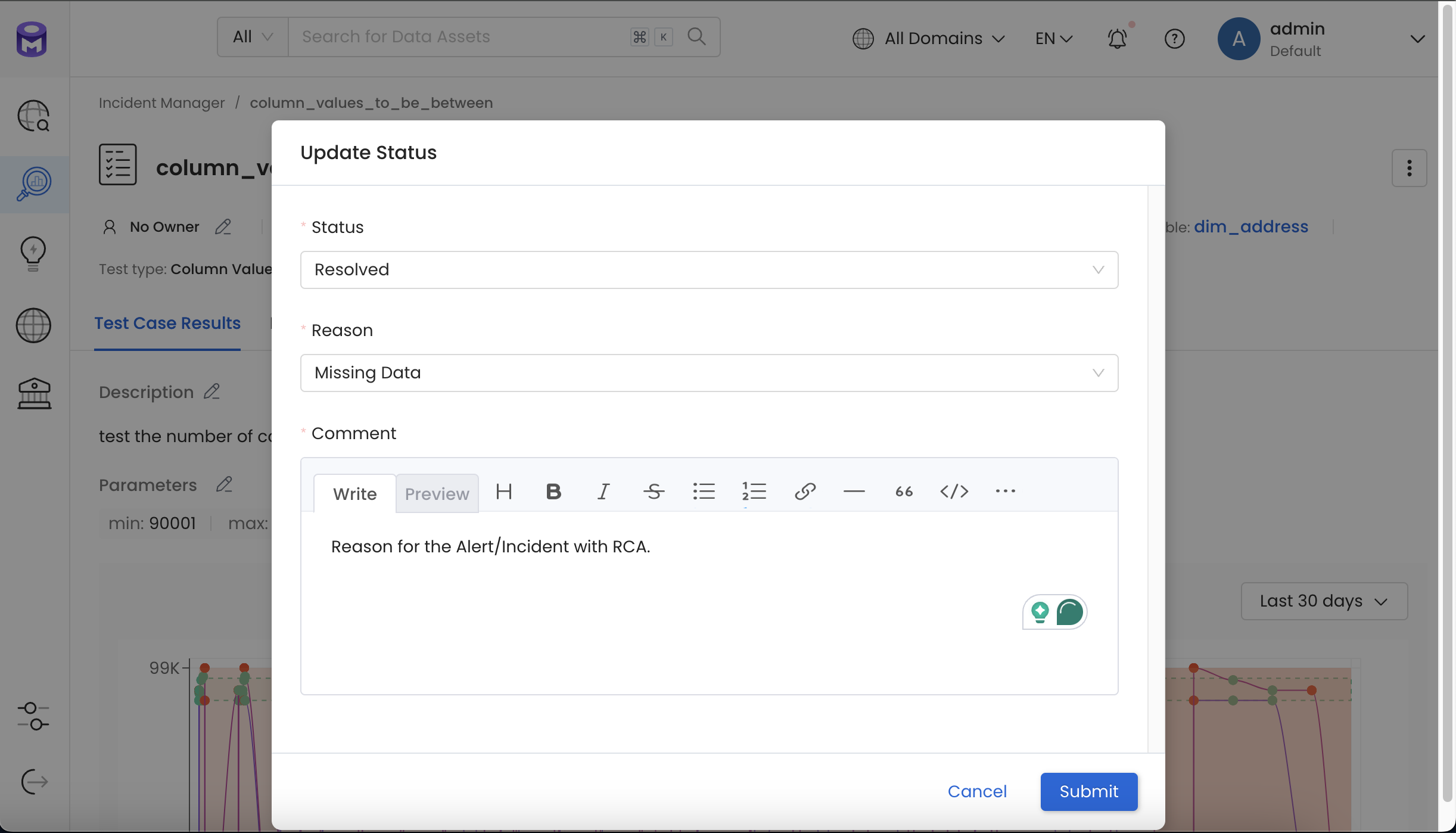Click the Submit button
The image size is (1456, 833).
pyautogui.click(x=1088, y=791)
